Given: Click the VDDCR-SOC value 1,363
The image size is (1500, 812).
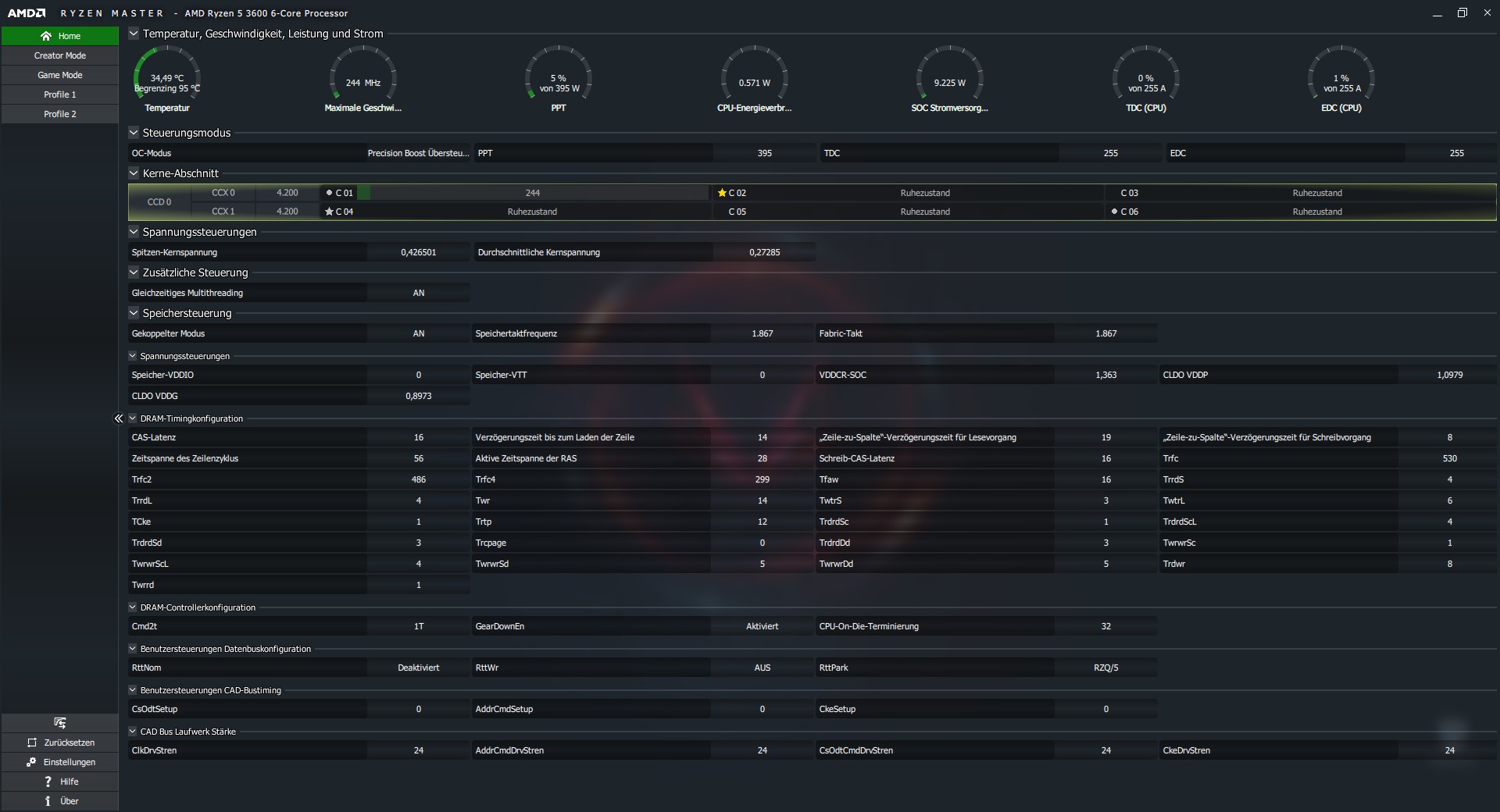Looking at the screenshot, I should click(1106, 375).
